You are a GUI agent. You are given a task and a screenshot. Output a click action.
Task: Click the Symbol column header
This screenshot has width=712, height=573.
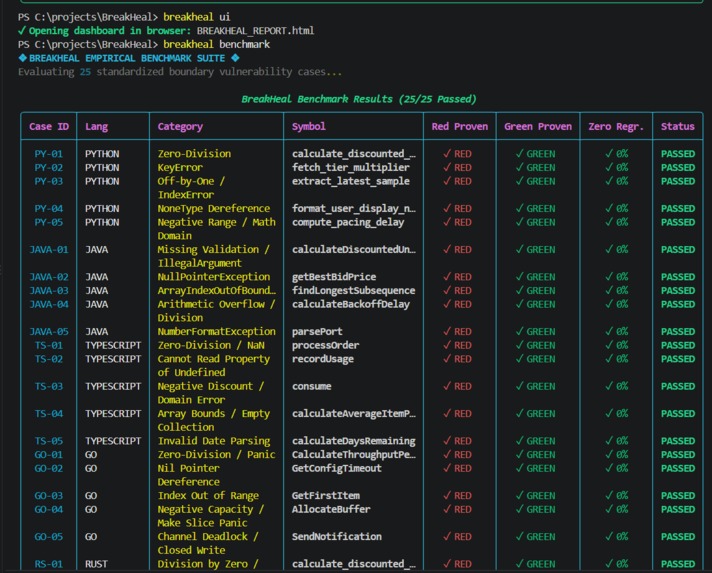(x=309, y=127)
